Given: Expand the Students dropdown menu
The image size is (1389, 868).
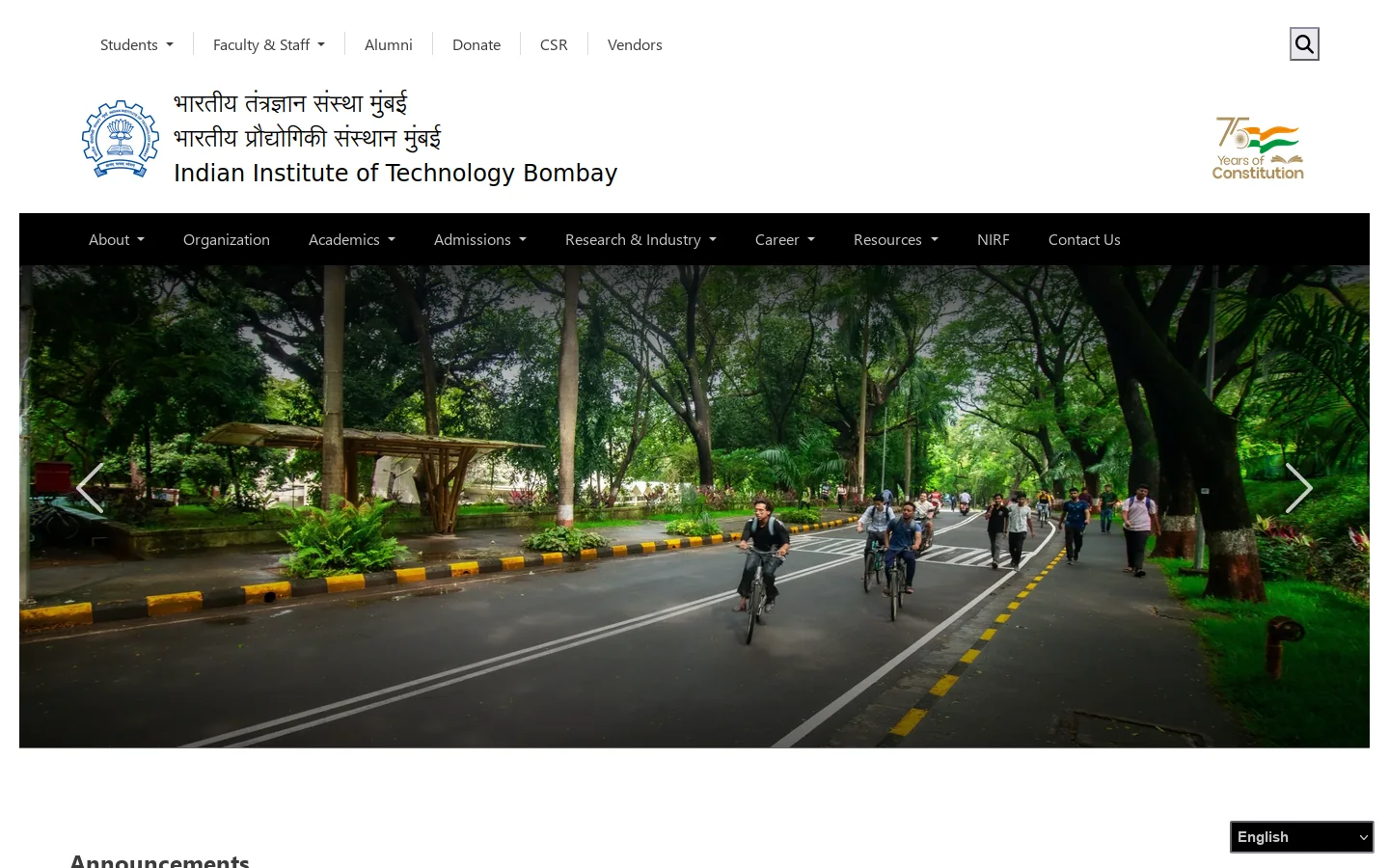Looking at the screenshot, I should [137, 44].
